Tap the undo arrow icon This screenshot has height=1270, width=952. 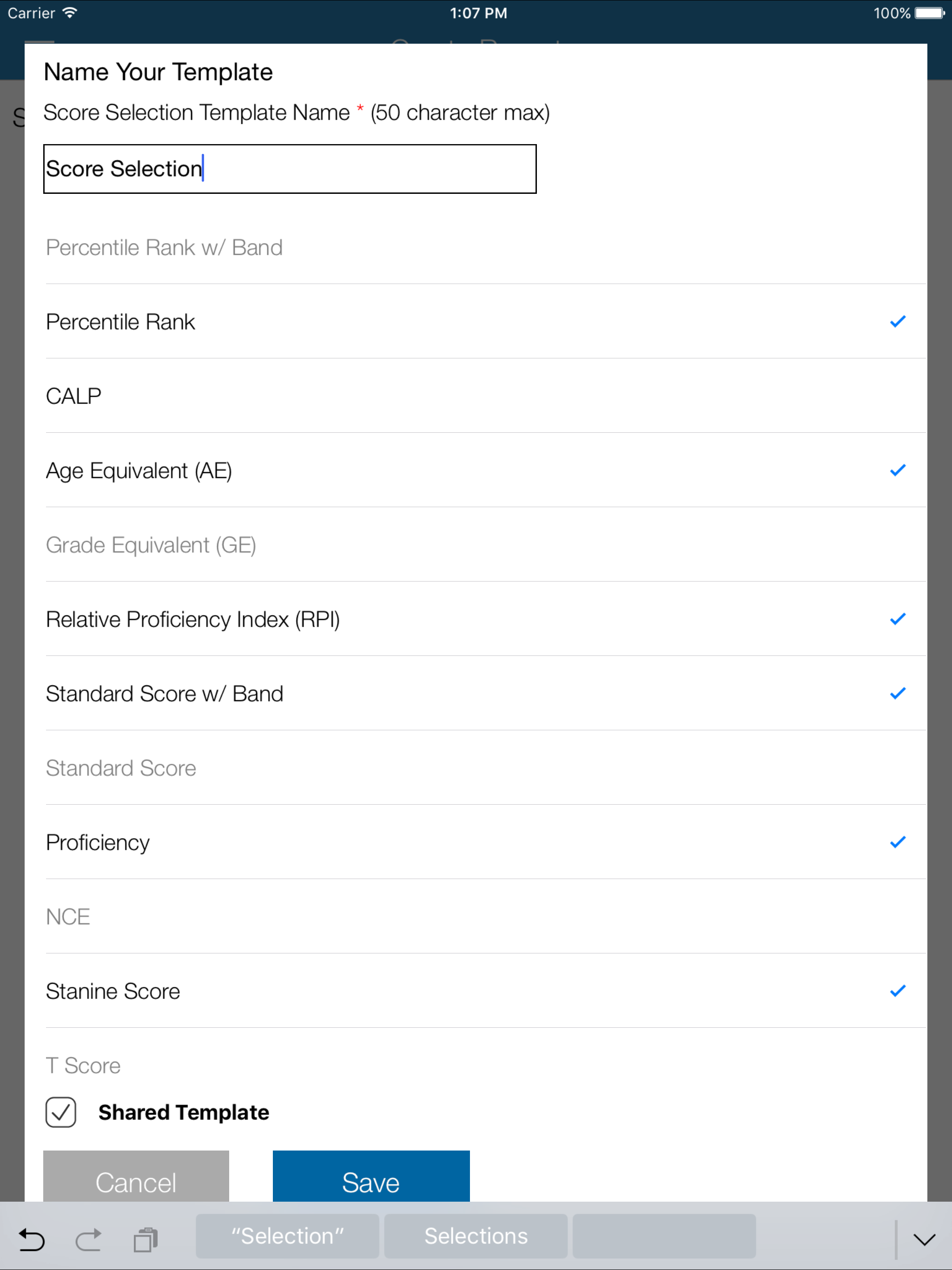(x=31, y=1239)
